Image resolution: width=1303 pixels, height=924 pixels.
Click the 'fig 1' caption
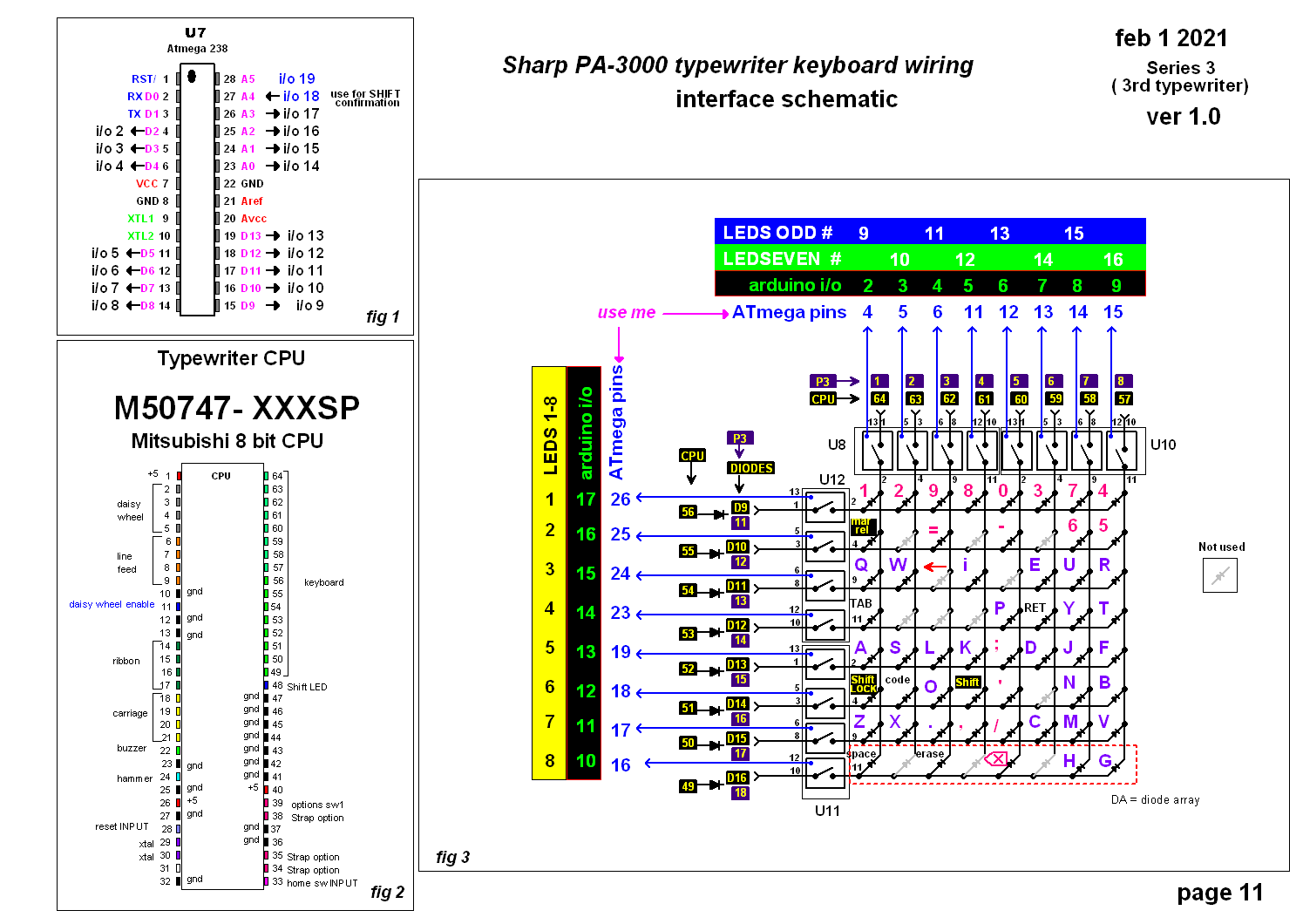pyautogui.click(x=383, y=317)
